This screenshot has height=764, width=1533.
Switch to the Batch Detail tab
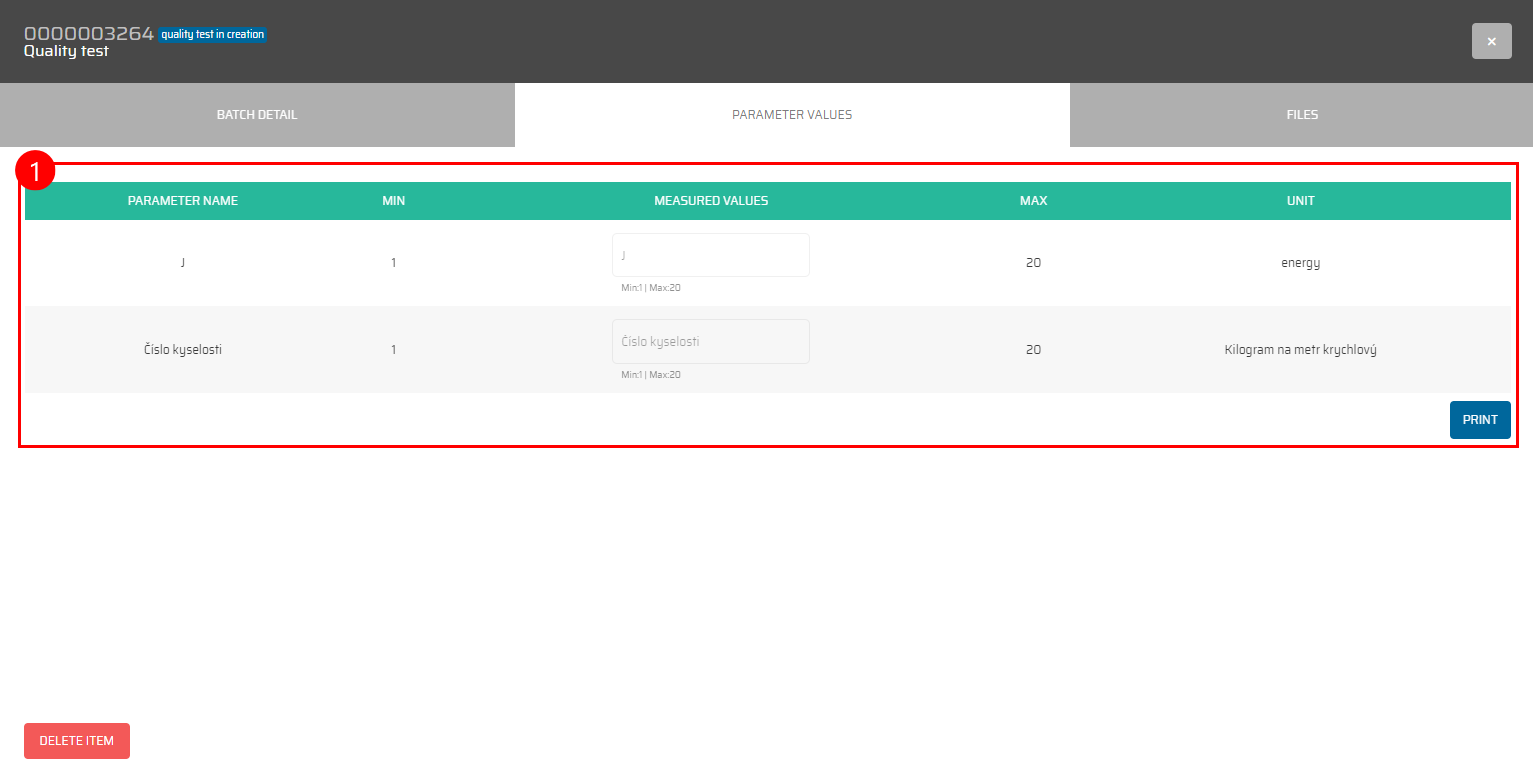coord(257,115)
